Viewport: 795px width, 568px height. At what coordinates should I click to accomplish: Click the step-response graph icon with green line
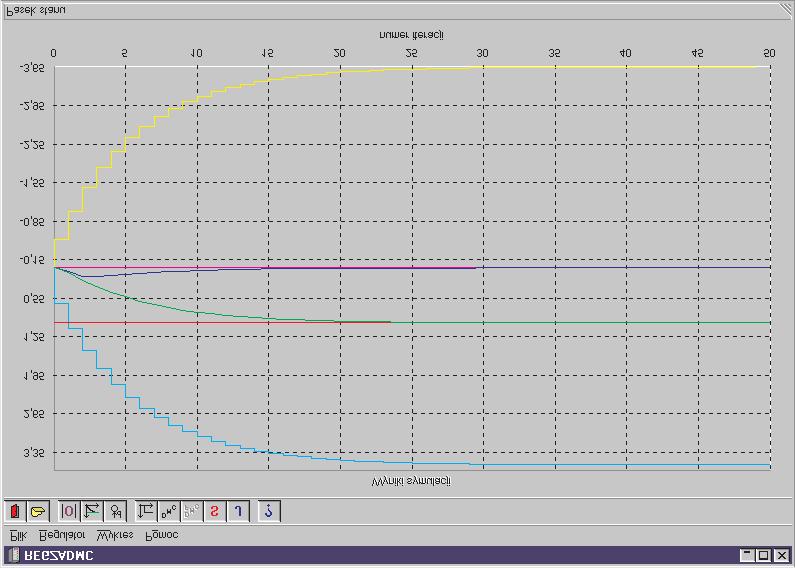click(92, 511)
